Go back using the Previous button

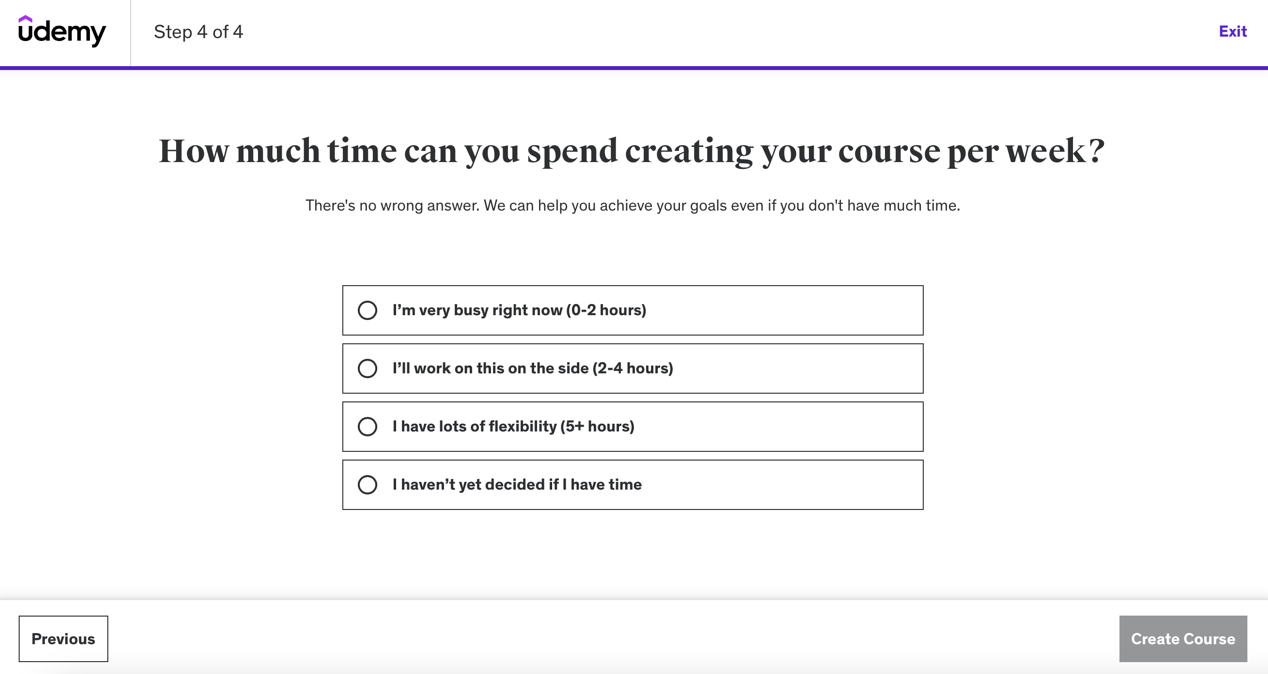(63, 638)
